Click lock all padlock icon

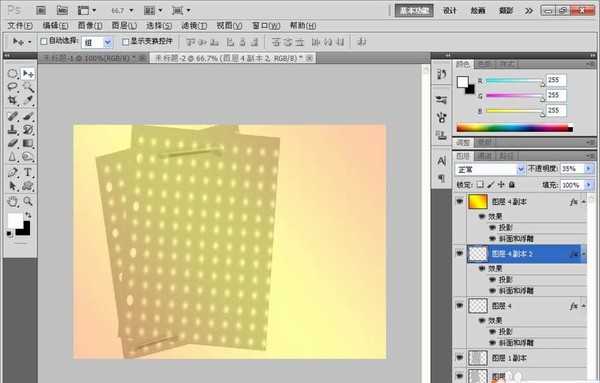(x=512, y=185)
